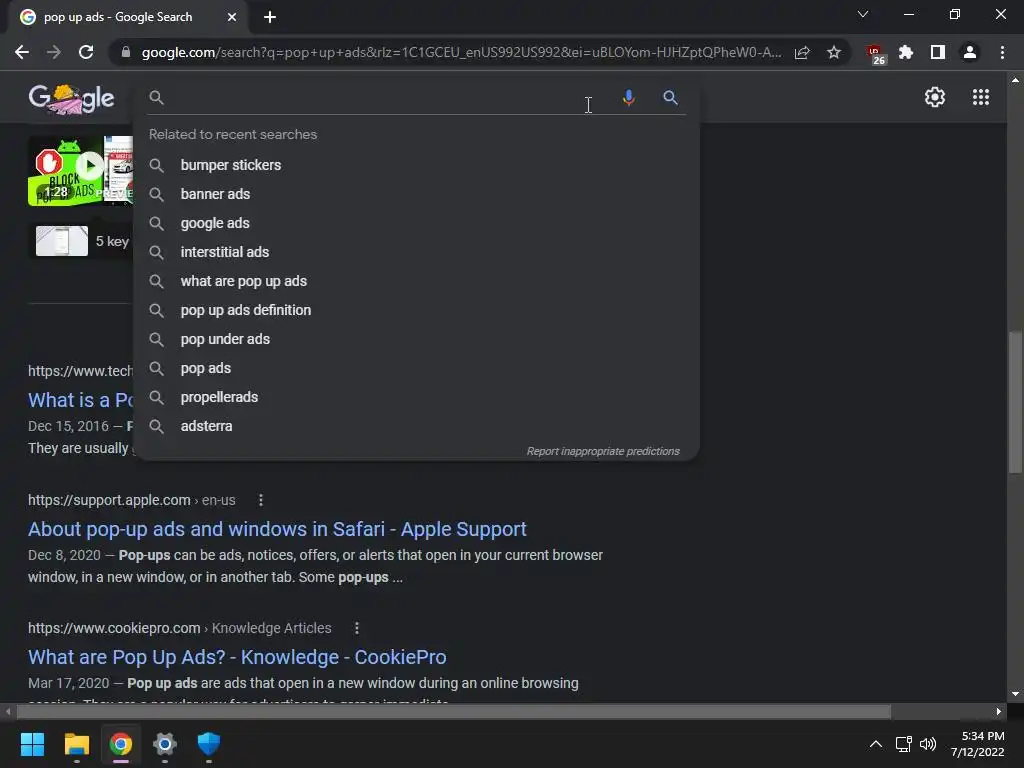This screenshot has height=768, width=1024.
Task: View site information via the lock icon
Action: (126, 52)
